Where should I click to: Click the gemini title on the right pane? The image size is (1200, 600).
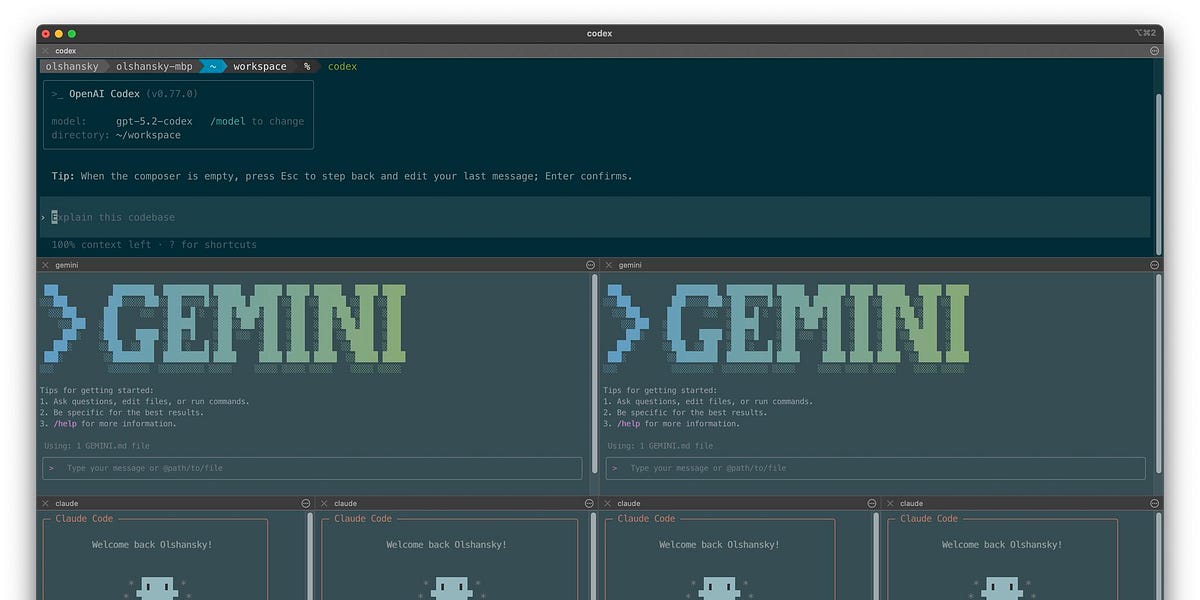[x=630, y=265]
